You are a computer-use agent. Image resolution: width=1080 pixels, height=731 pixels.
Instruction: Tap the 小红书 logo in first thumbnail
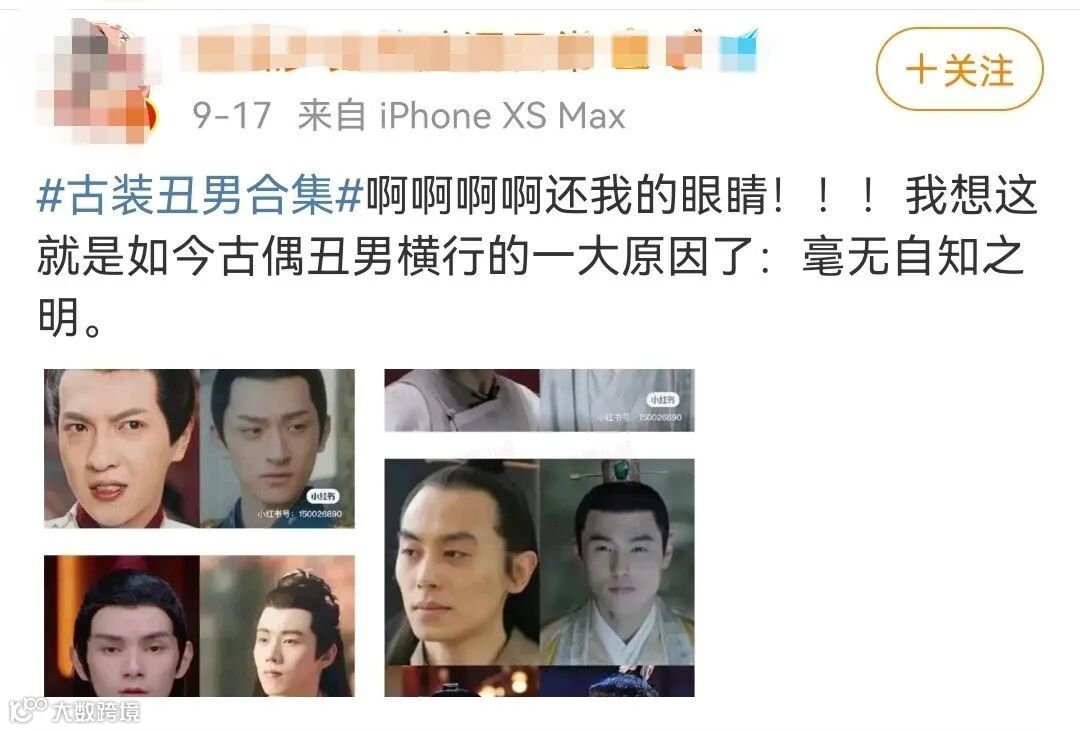(322, 496)
